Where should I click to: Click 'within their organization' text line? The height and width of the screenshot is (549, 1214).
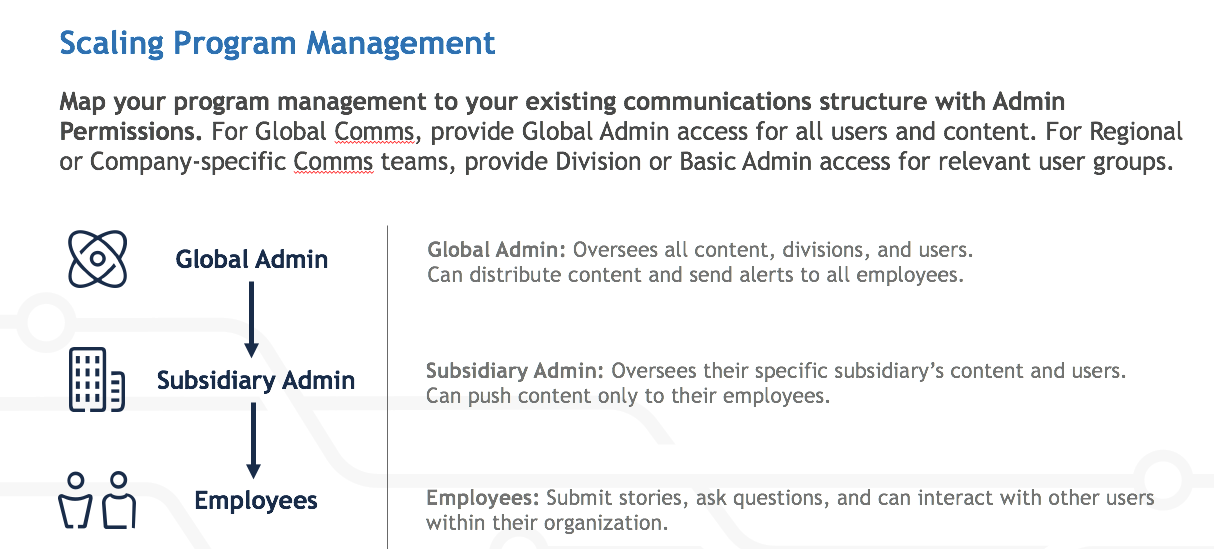(547, 522)
